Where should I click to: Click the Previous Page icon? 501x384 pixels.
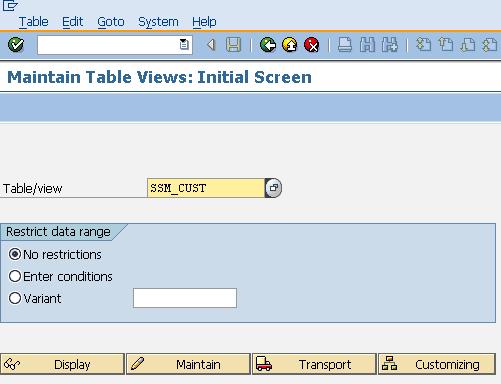click(446, 45)
